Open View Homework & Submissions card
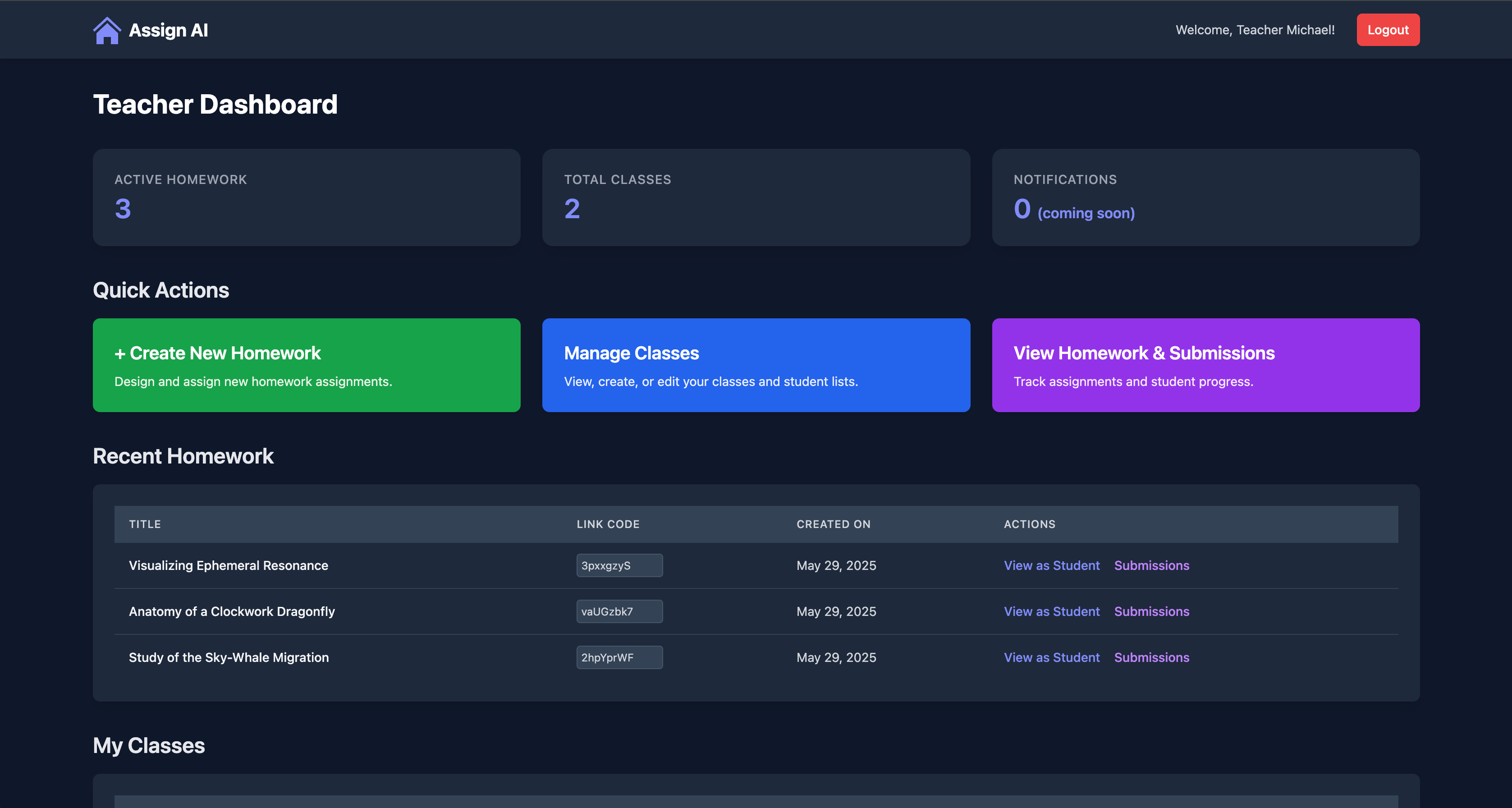 (x=1205, y=365)
